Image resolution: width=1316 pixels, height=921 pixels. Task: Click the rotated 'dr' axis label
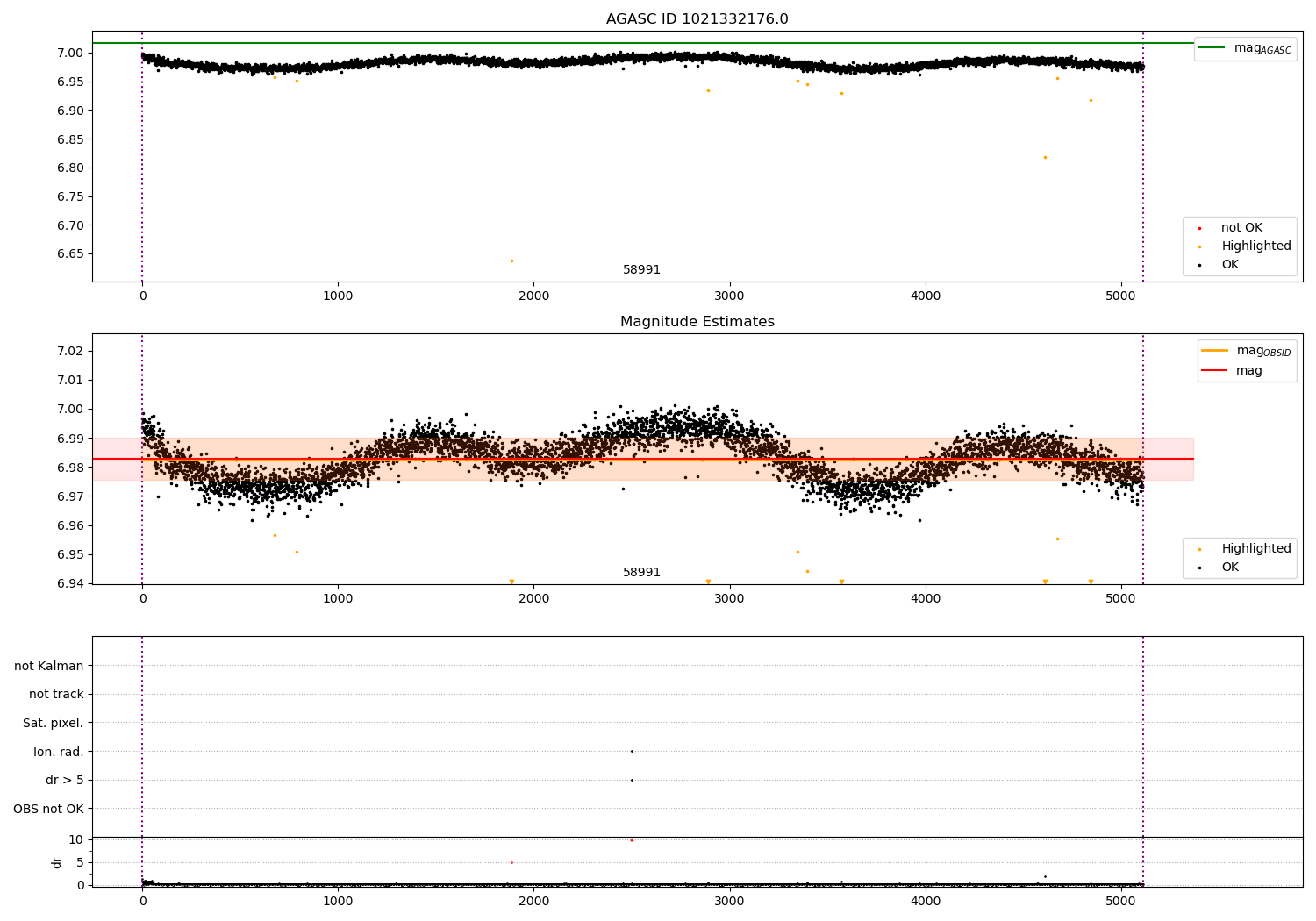coord(57,862)
